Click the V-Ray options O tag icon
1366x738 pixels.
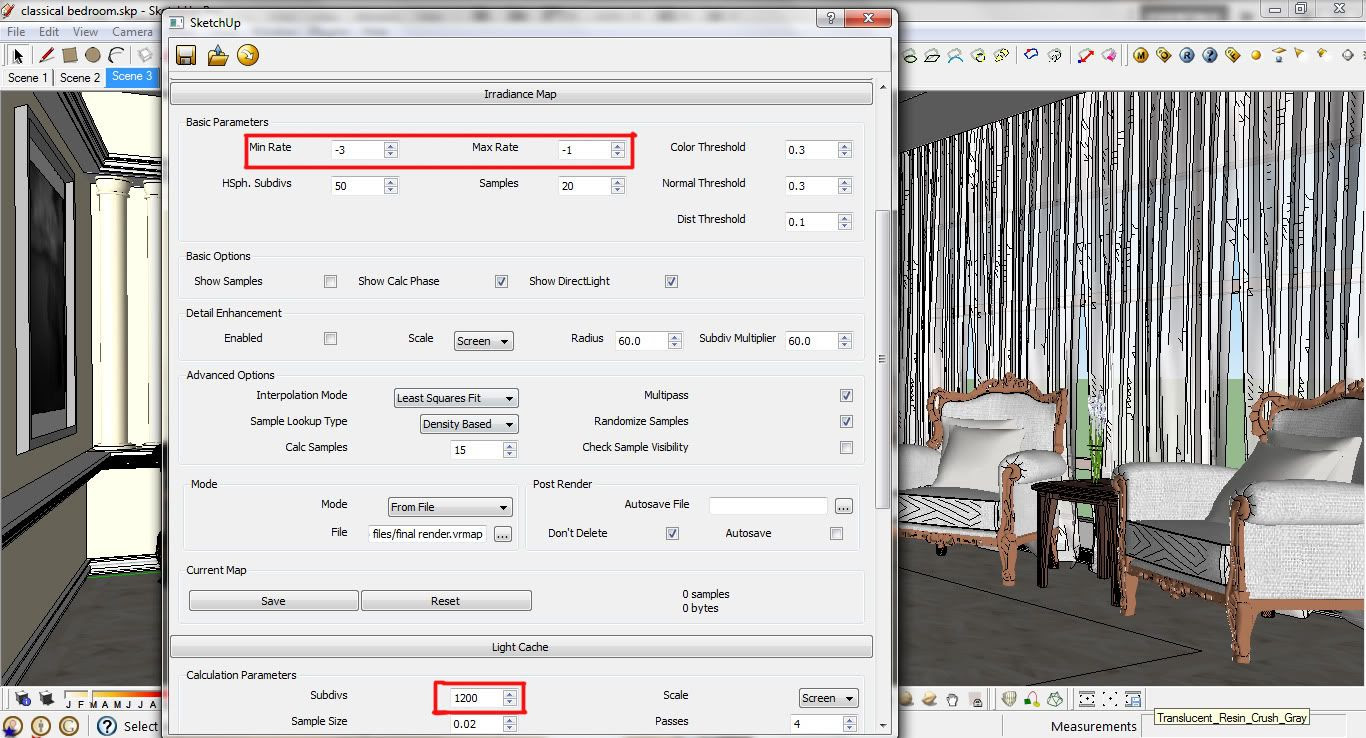[x=1164, y=56]
